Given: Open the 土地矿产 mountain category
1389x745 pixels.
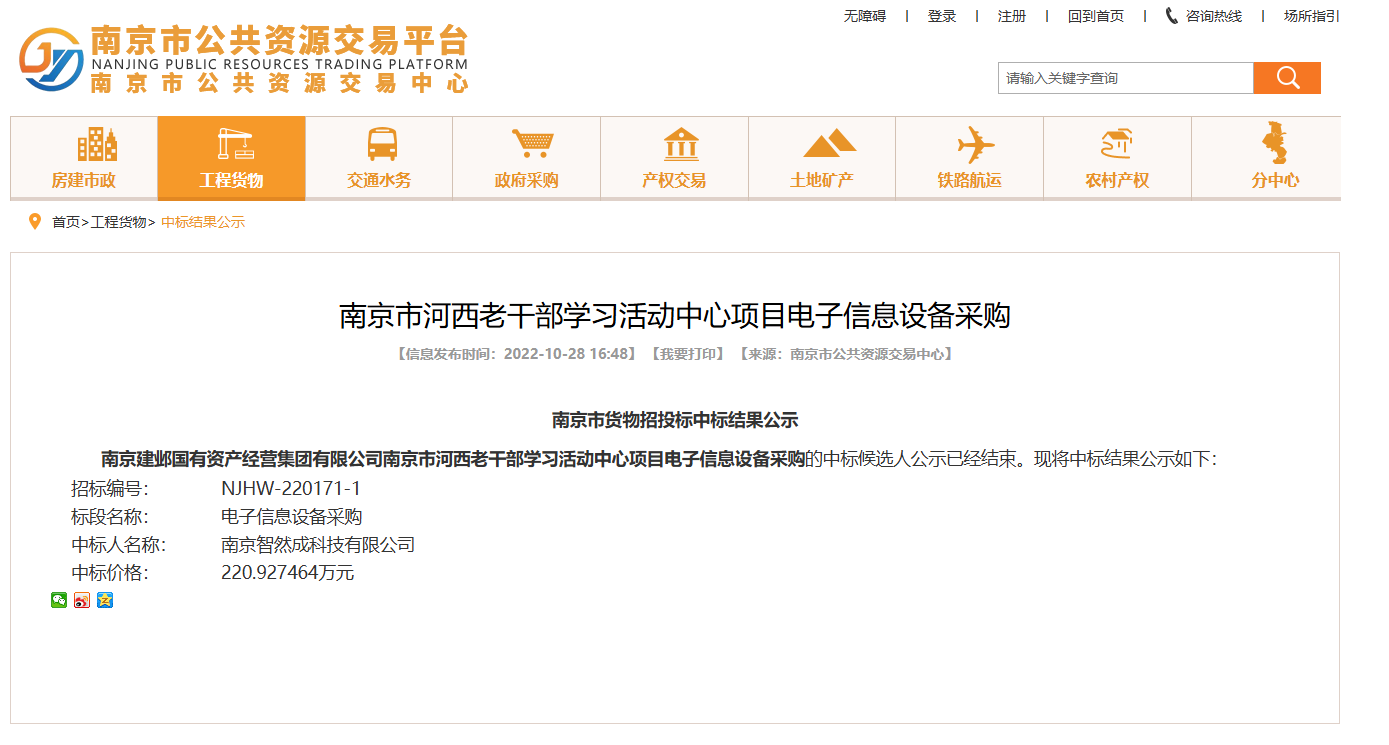Looking at the screenshot, I should tap(822, 158).
